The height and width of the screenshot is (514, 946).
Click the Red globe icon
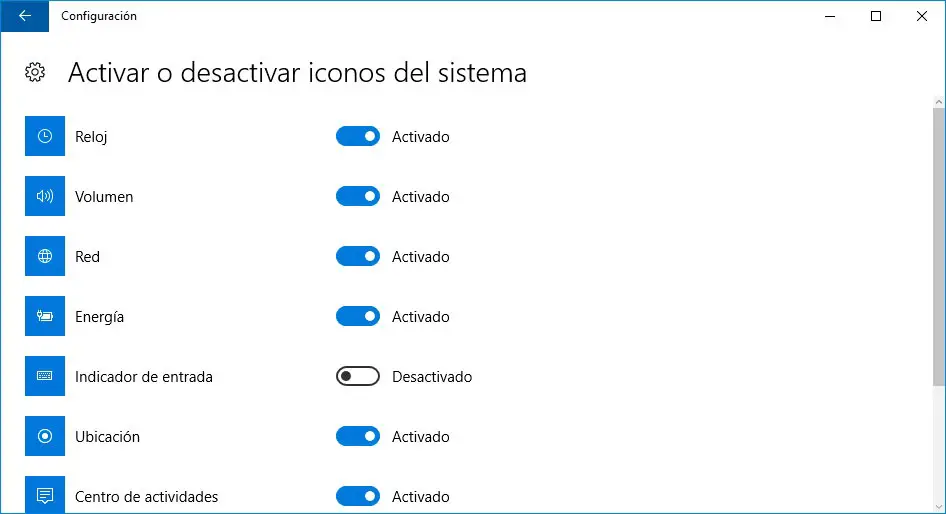coord(44,257)
